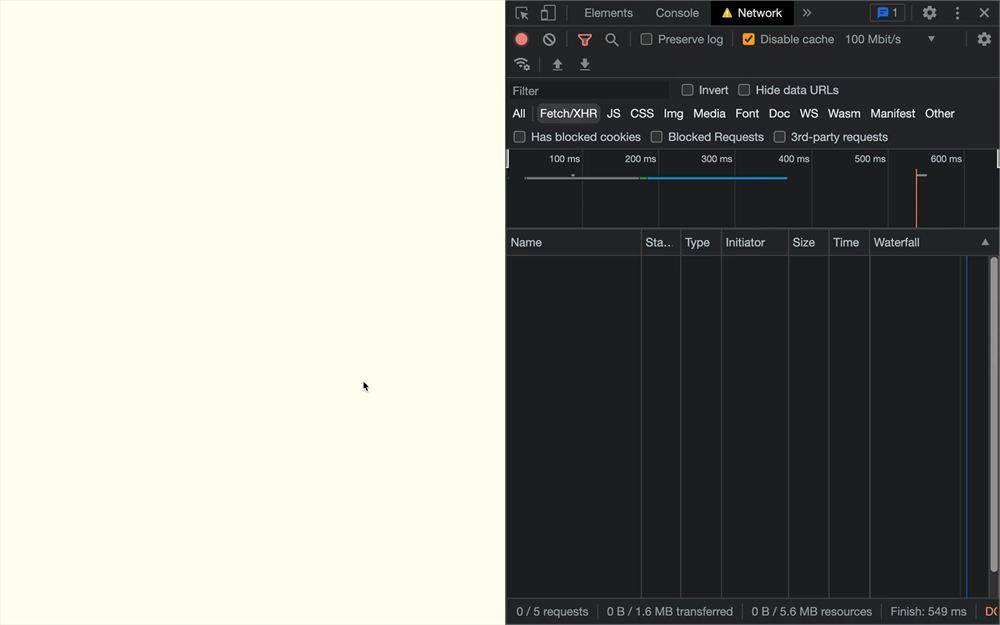Screen dimensions: 1000x625
Task: Click the request table vertical scrollbar
Action: tap(994, 415)
